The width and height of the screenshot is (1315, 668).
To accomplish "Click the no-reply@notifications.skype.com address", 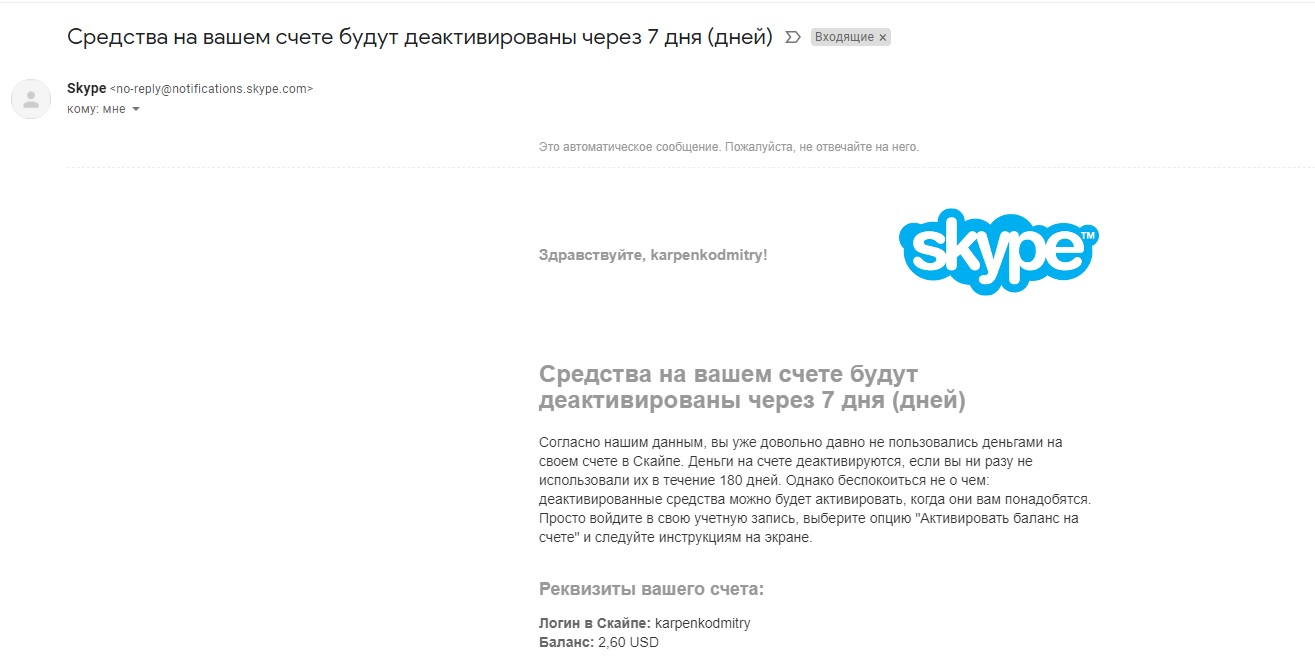I will coord(211,89).
